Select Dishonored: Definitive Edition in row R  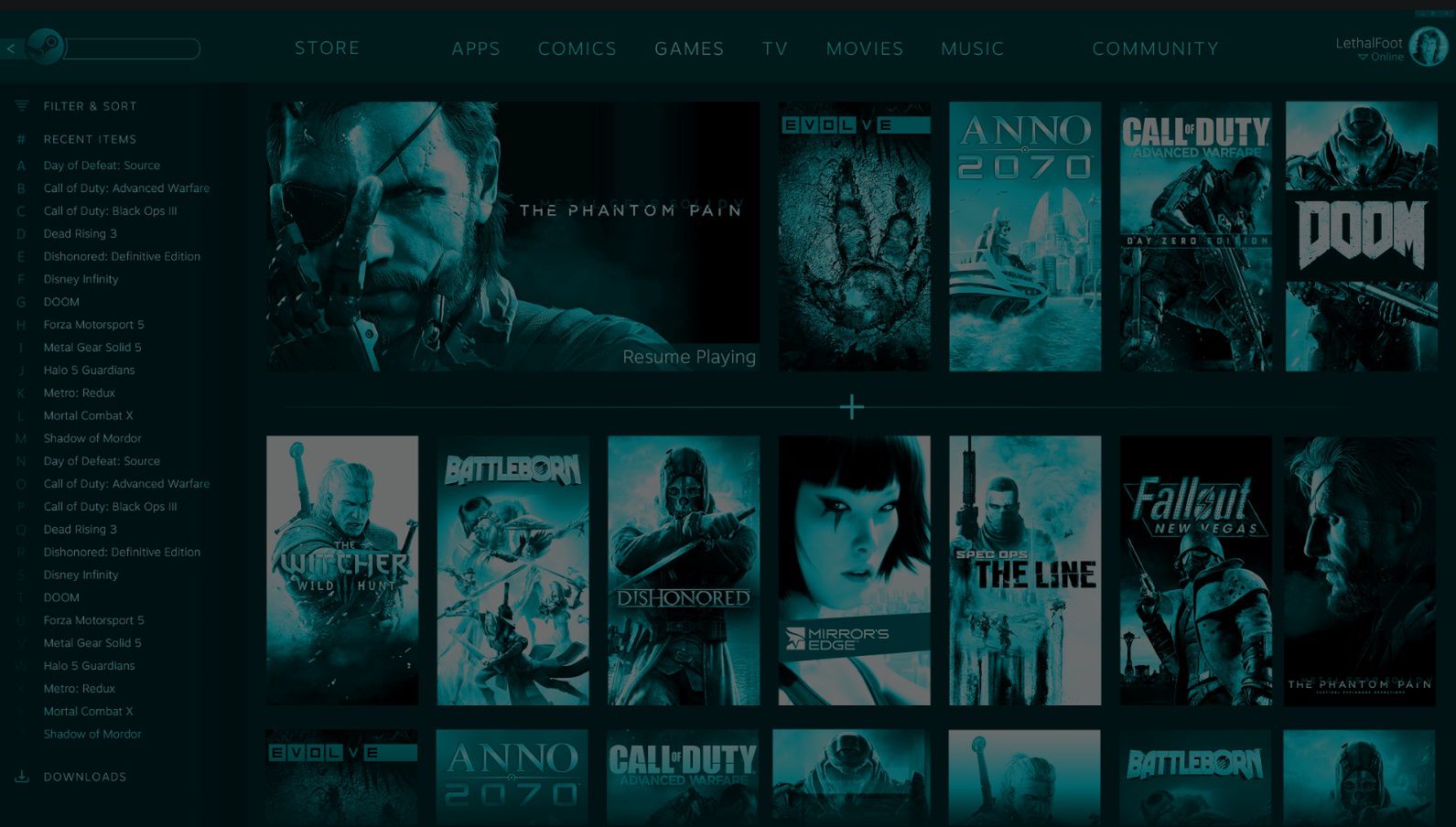click(x=122, y=553)
